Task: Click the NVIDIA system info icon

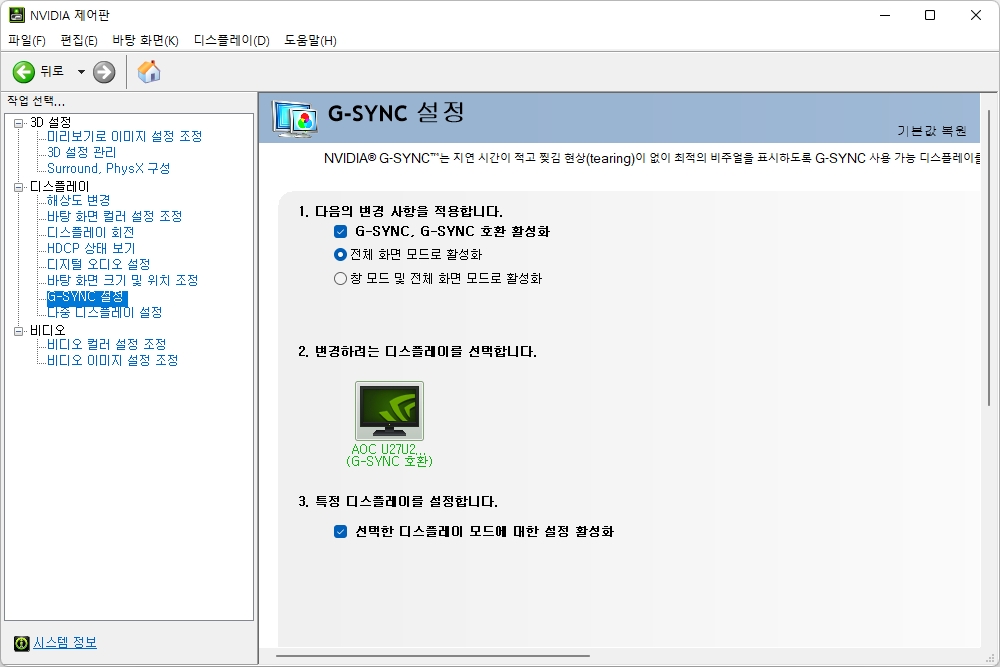Action: point(22,643)
